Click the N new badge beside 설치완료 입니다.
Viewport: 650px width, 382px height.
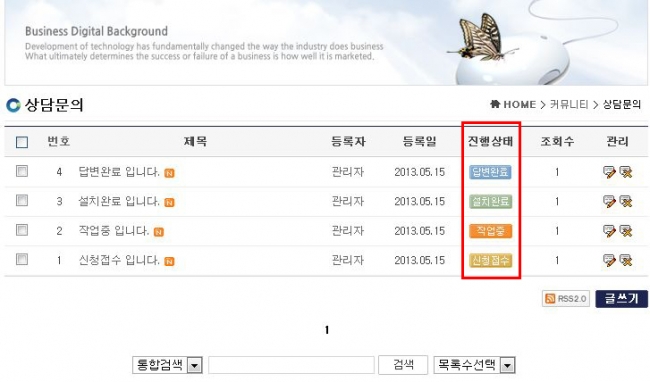coord(169,203)
